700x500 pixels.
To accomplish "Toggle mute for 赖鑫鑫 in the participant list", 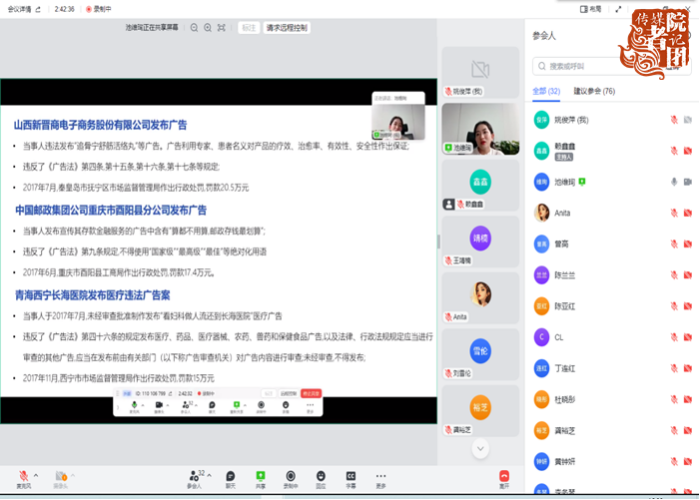I will (x=674, y=151).
